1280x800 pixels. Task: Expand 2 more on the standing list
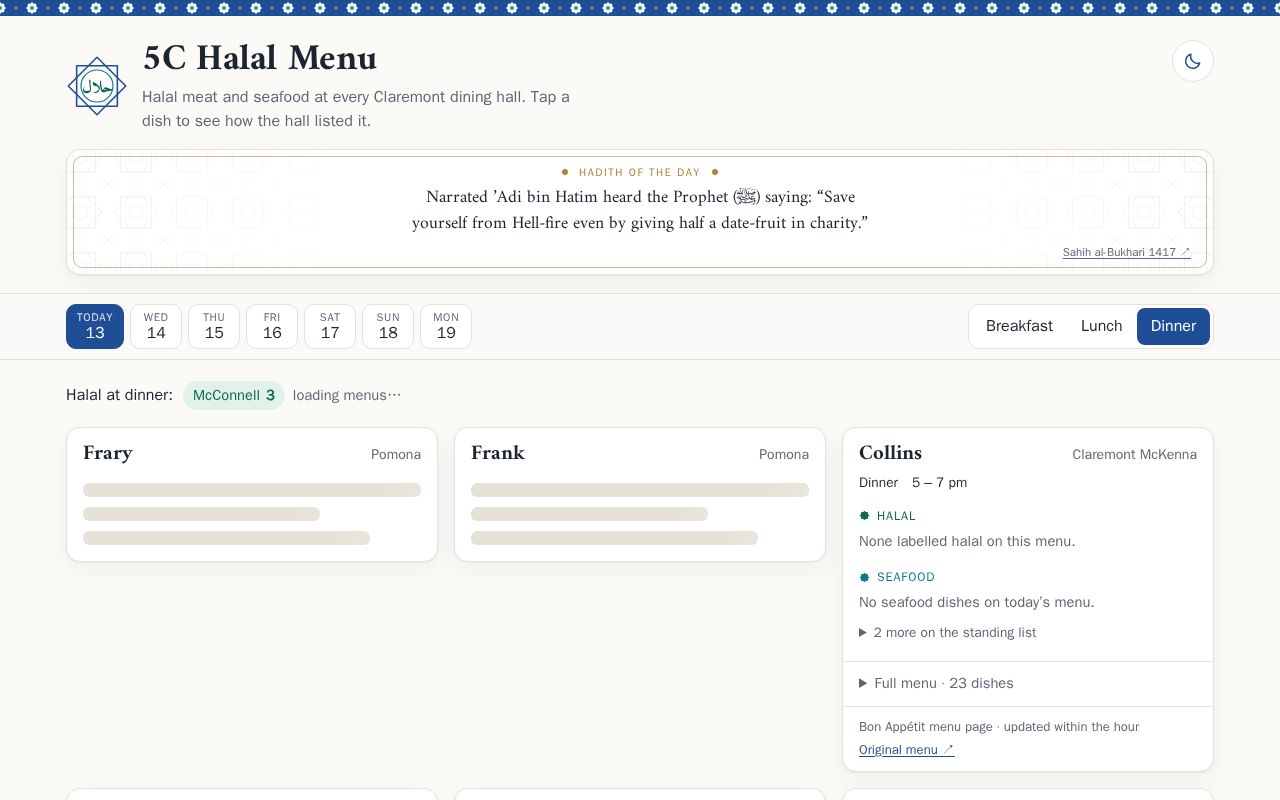tap(947, 632)
